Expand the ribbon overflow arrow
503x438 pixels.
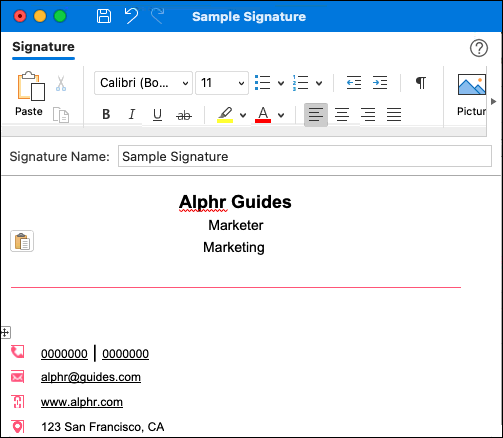[494, 102]
